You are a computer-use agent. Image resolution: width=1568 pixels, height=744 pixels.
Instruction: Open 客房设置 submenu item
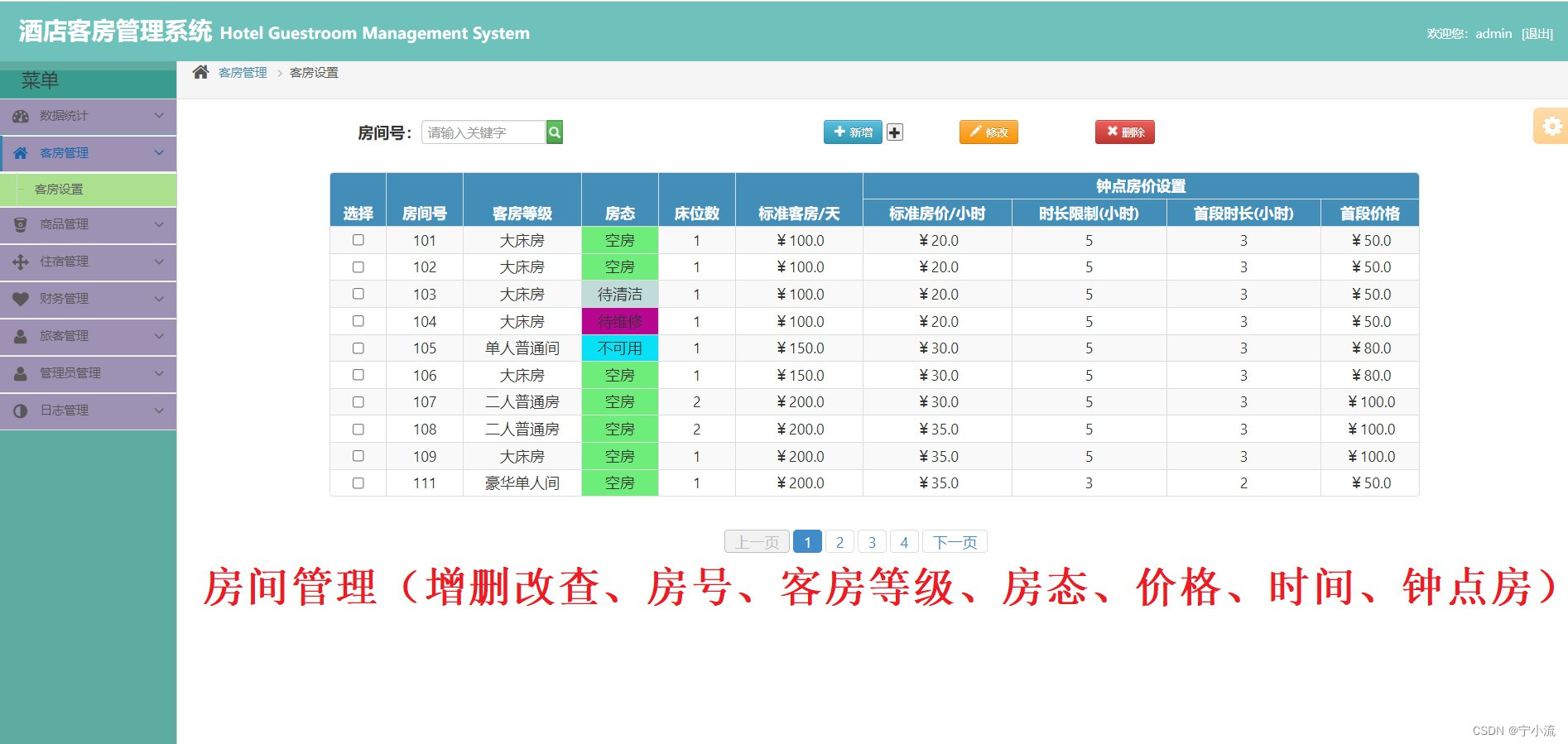(88, 190)
